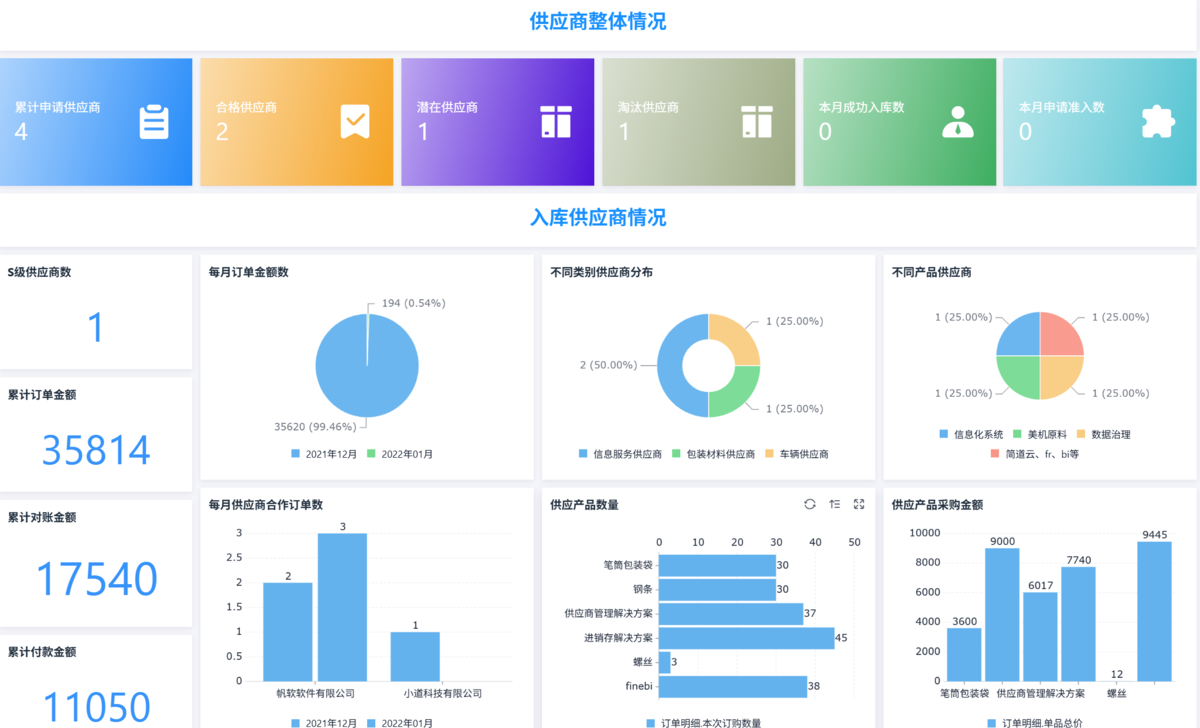The image size is (1200, 728).
Task: Click the sort icon on 供应产品数量 chart
Action: pyautogui.click(x=834, y=504)
